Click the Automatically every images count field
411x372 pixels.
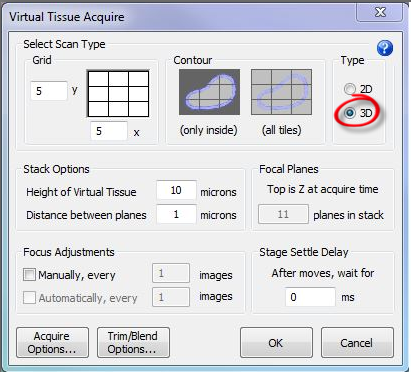coord(171,297)
